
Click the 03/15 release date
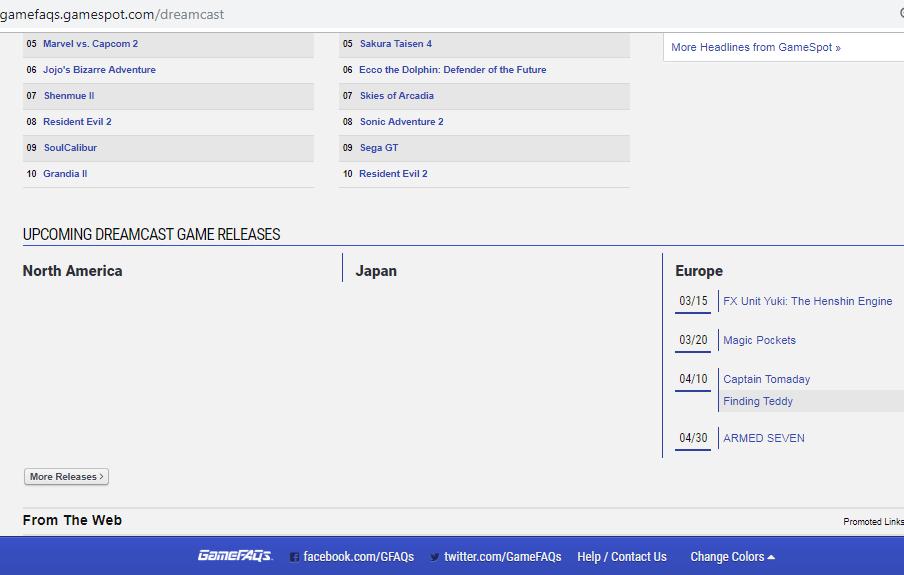click(x=693, y=301)
